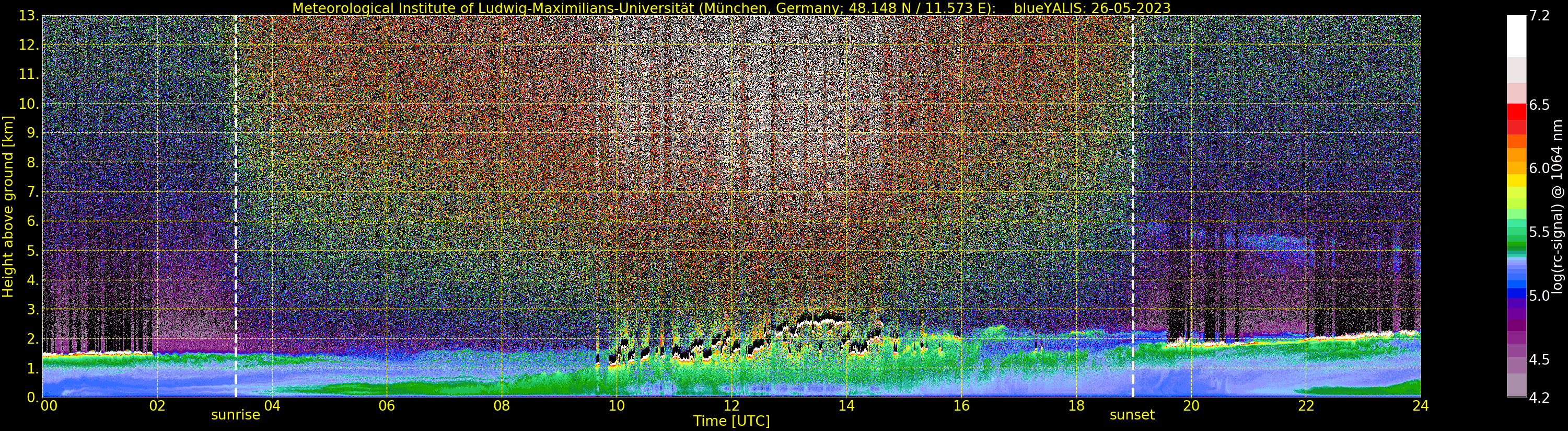Click the '12' time axis tick label
This screenshot has height=431, width=1568.
point(731,406)
